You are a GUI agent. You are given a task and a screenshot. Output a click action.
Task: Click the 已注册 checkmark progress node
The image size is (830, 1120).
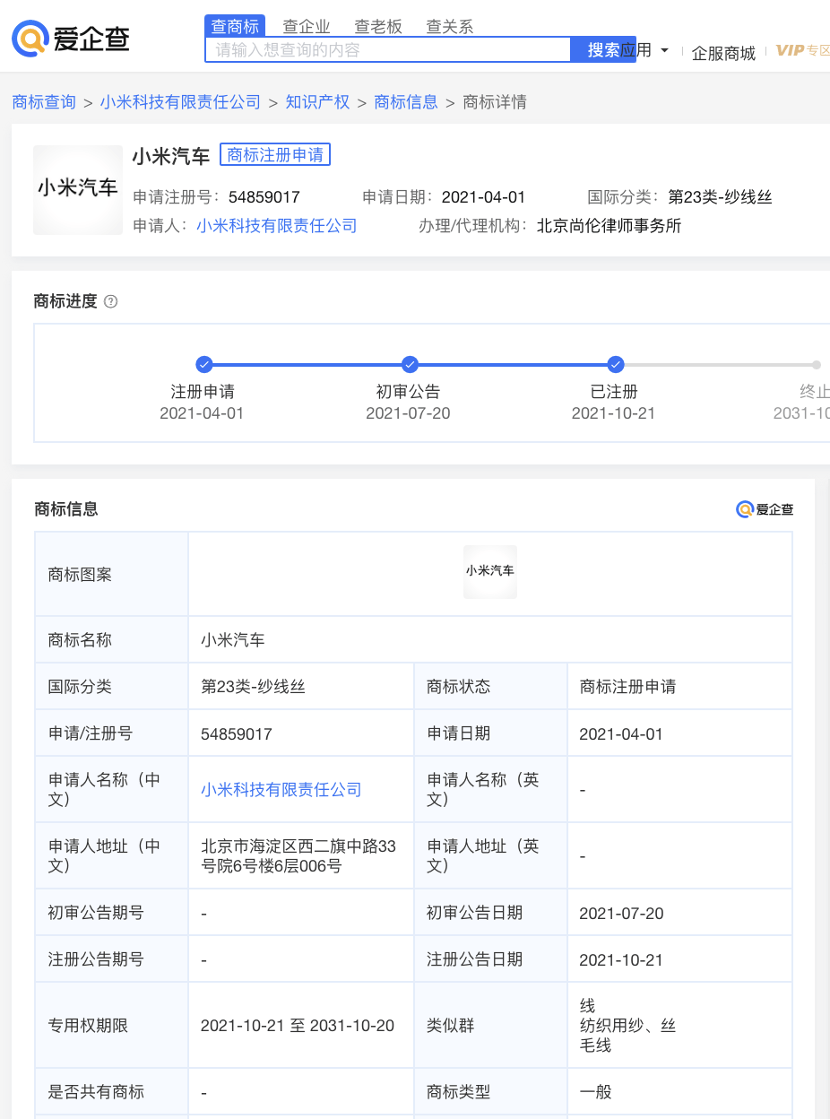616,365
